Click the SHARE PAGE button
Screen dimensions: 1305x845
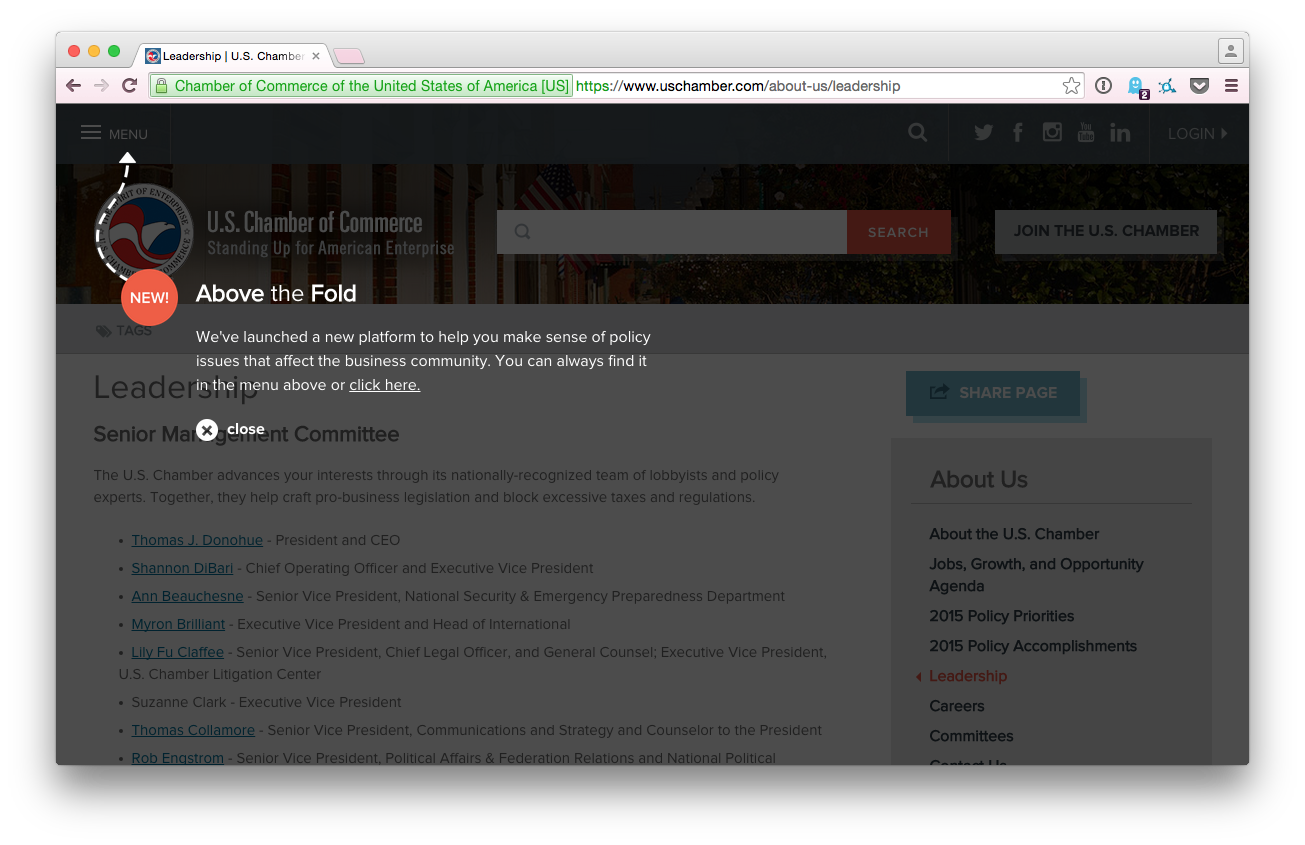(x=993, y=393)
